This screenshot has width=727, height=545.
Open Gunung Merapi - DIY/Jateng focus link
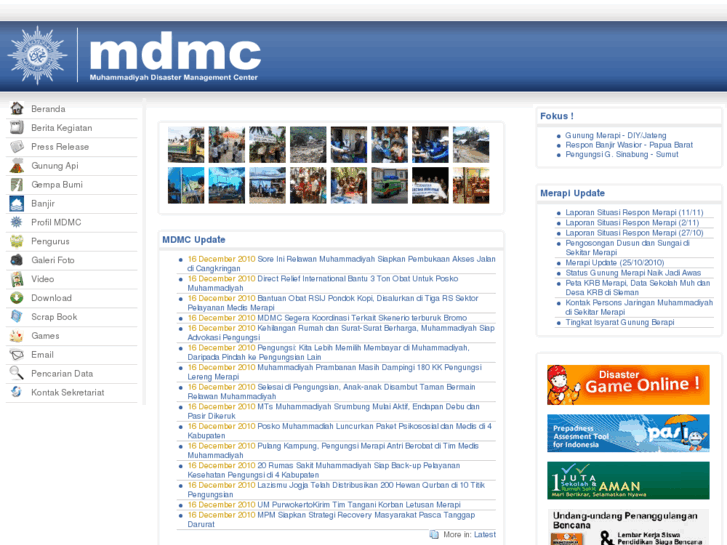click(616, 135)
